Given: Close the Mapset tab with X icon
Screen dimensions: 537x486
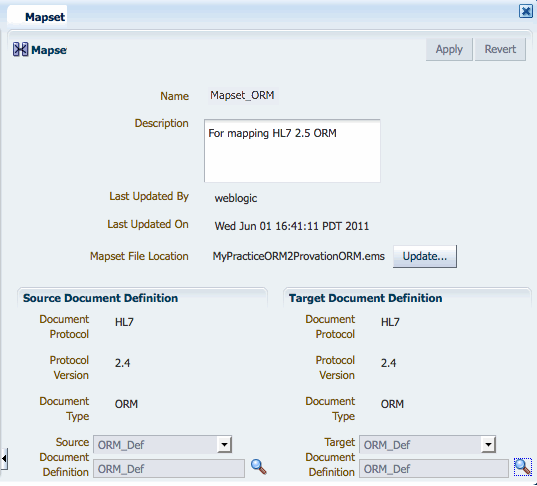Looking at the screenshot, I should (x=526, y=11).
